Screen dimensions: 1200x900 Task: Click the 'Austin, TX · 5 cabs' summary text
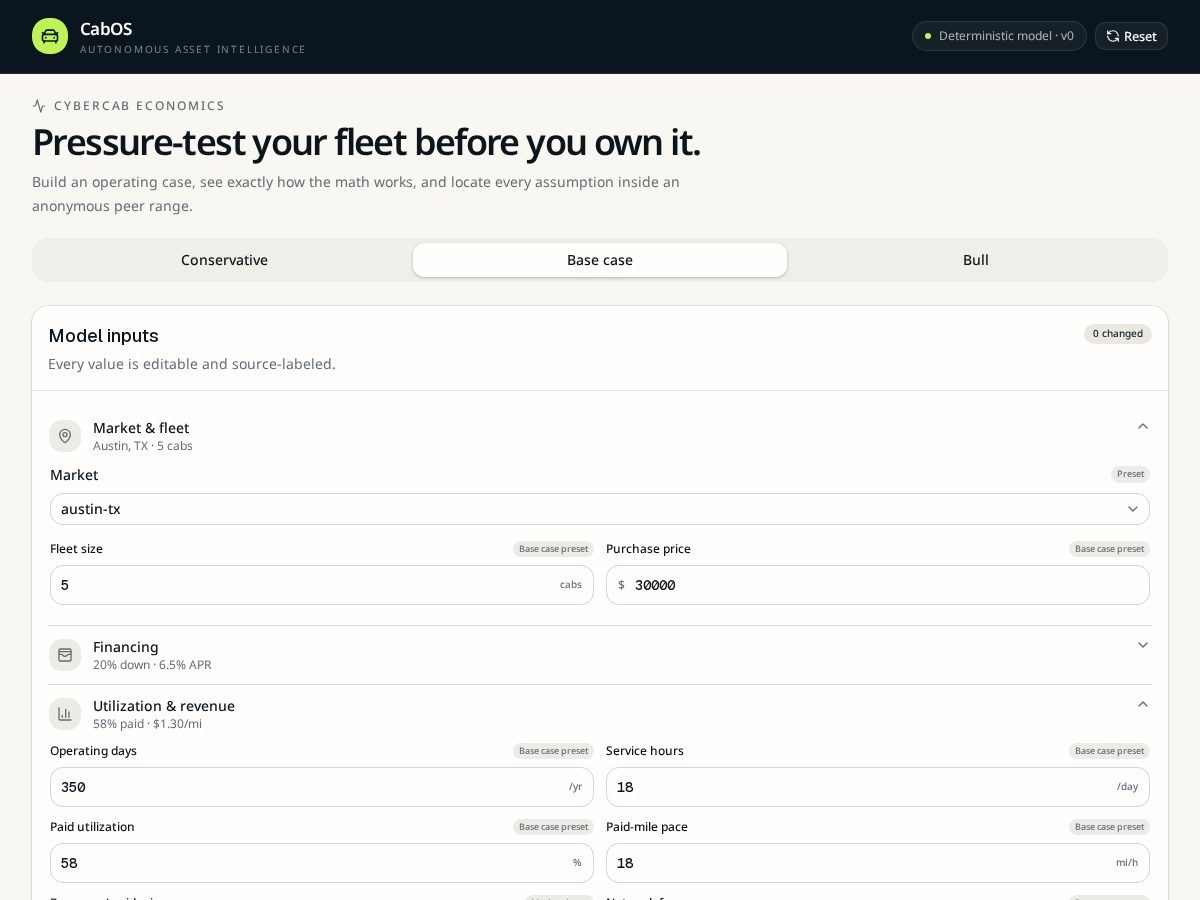[143, 446]
